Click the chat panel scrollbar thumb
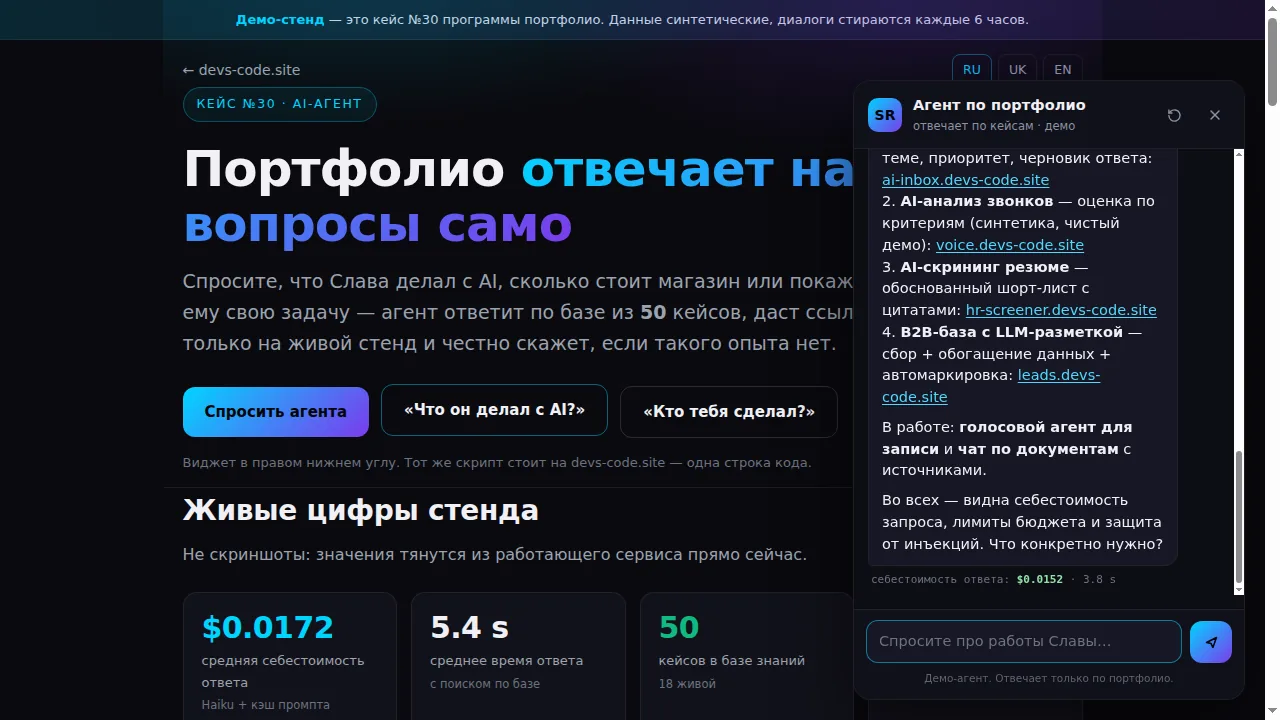 coord(1239,516)
